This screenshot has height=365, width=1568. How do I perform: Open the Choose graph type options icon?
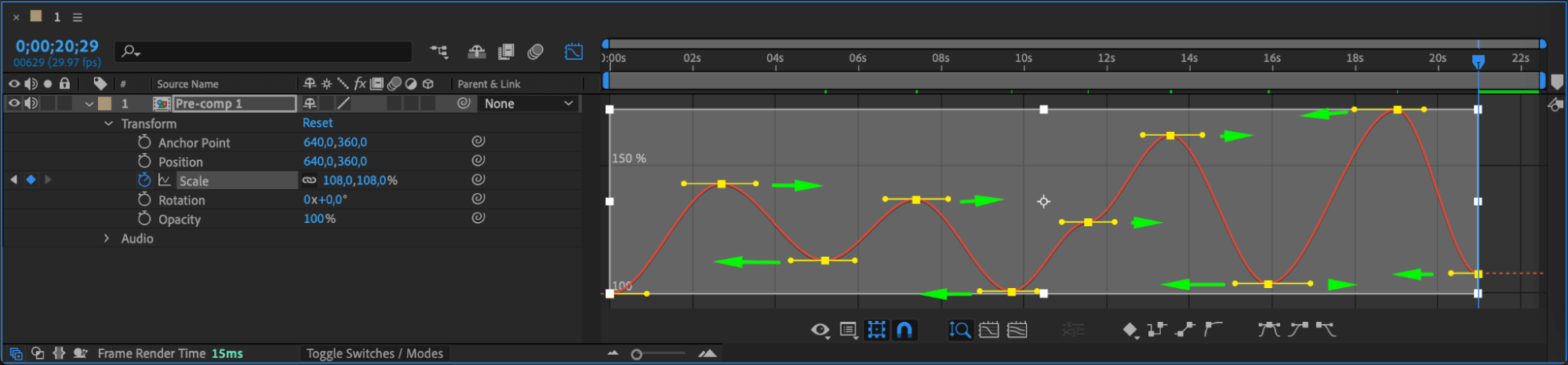[849, 330]
